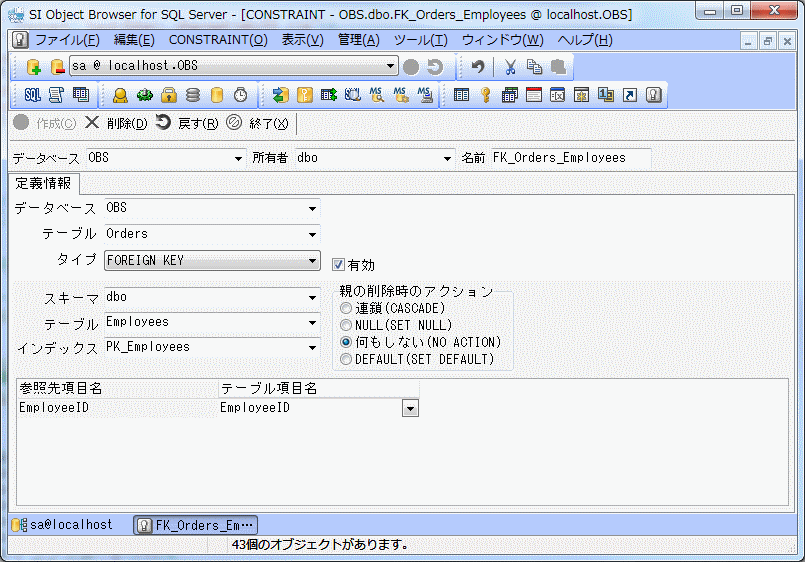This screenshot has width=805, height=562.
Task: Click the 名前 FK_Orders_Employees text field
Action: (570, 158)
